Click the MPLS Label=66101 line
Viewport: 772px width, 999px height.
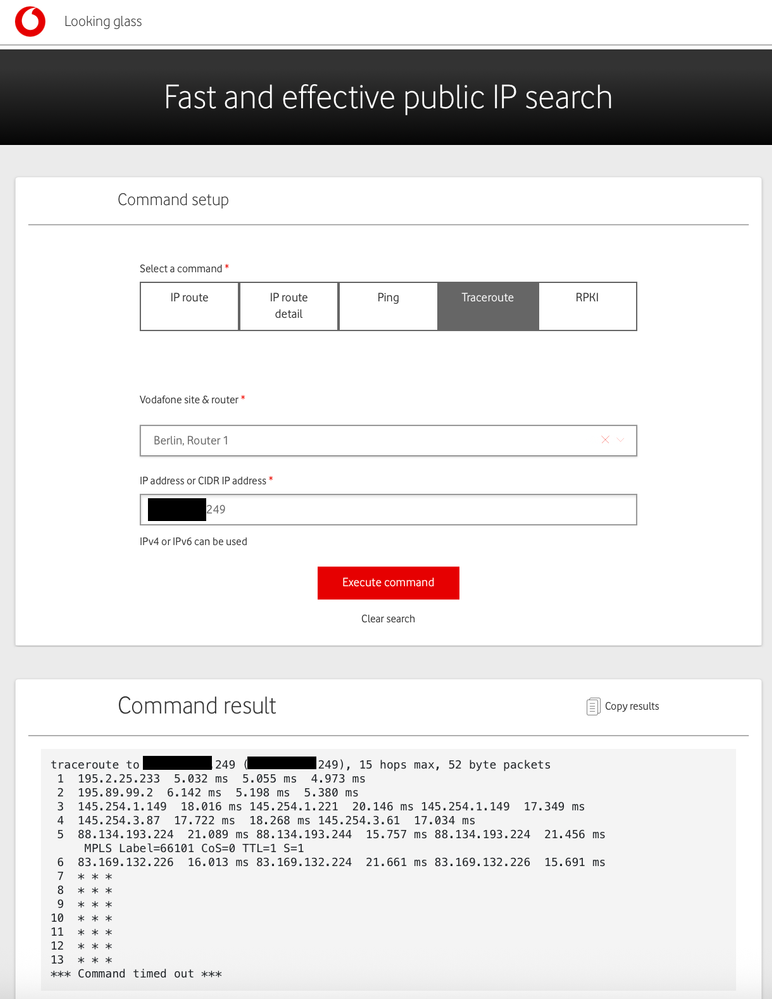click(x=194, y=848)
